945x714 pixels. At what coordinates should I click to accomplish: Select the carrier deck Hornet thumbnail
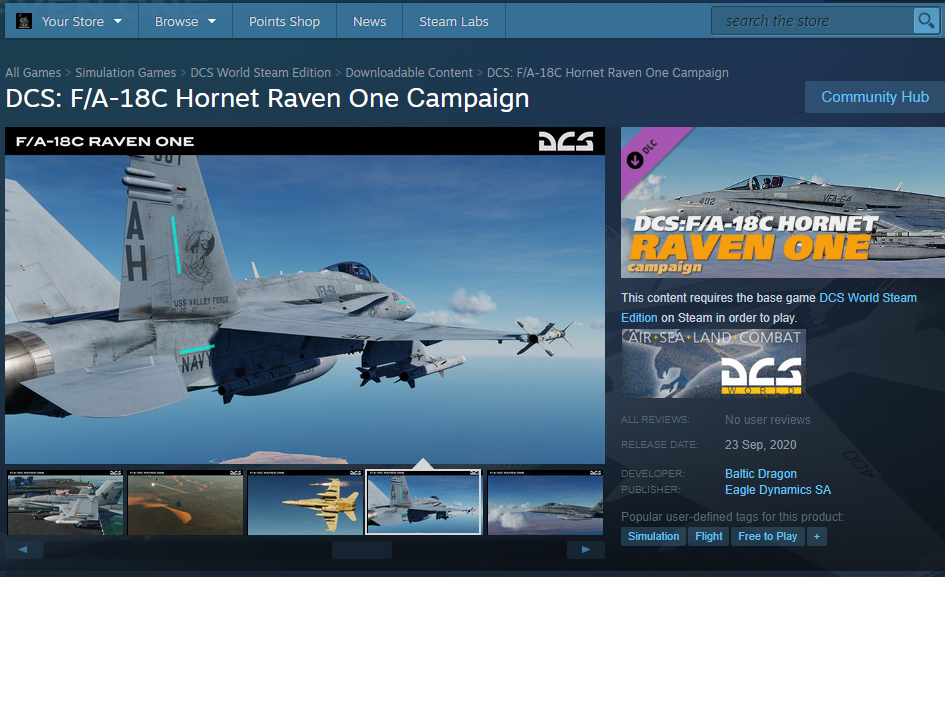point(65,503)
